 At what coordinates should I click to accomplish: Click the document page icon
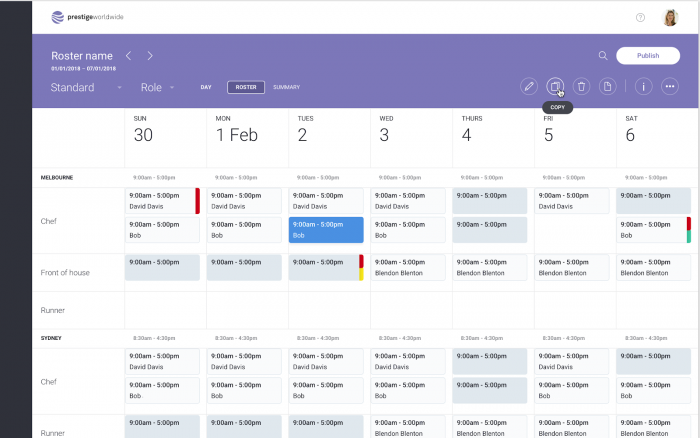coord(608,86)
